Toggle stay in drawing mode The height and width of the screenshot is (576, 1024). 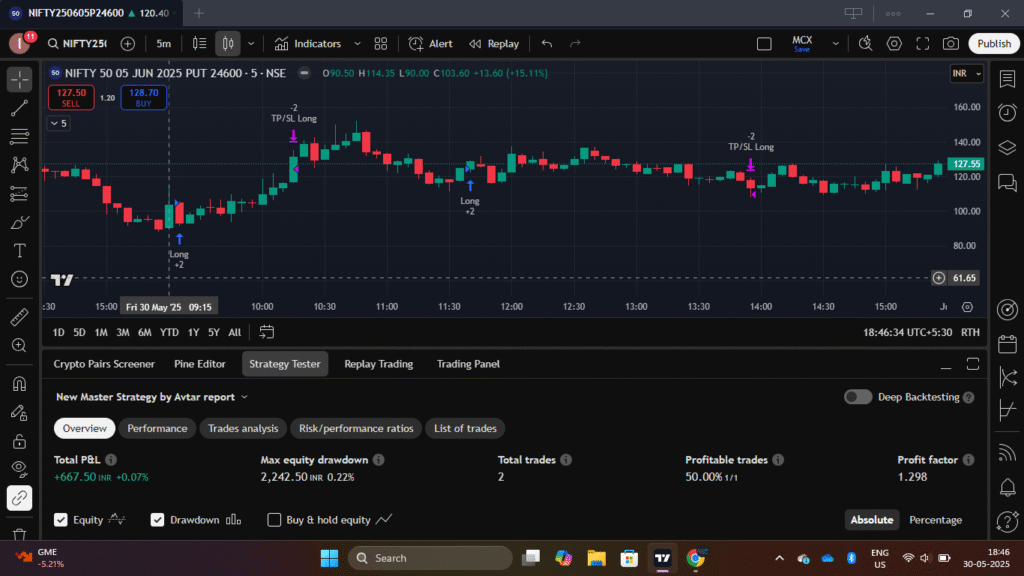tap(20, 413)
